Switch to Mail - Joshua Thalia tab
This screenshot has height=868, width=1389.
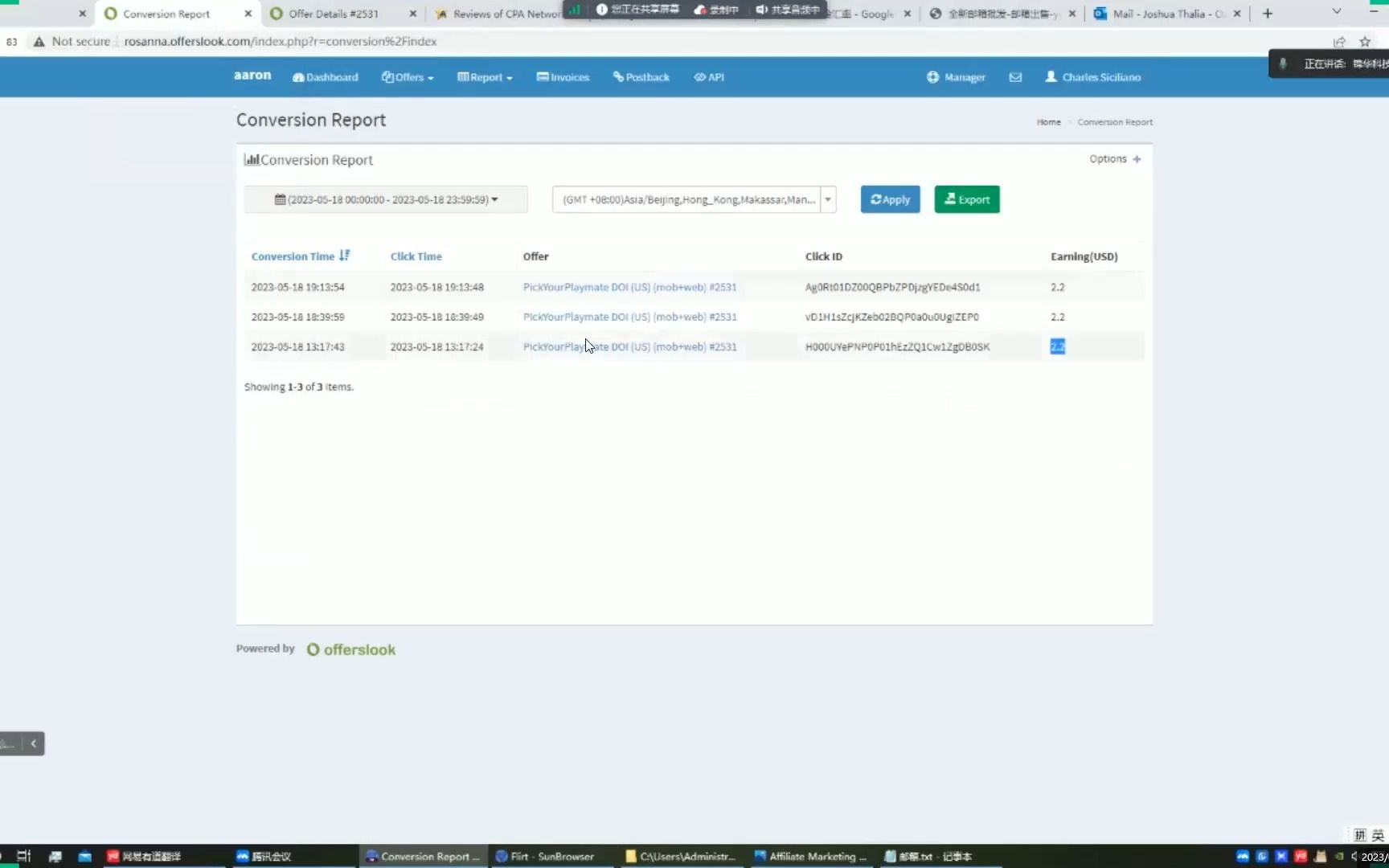[x=1168, y=14]
